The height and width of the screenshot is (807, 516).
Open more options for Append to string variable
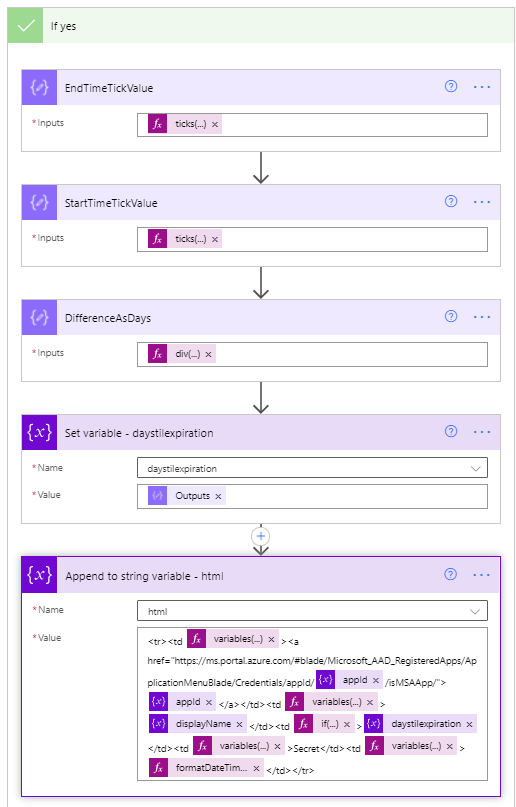482,575
